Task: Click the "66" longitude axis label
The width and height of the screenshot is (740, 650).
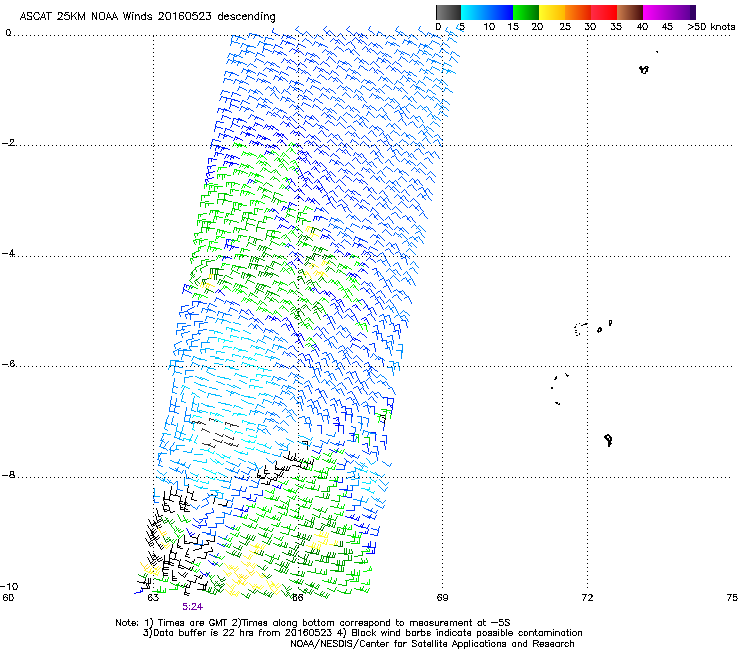Action: pyautogui.click(x=297, y=598)
